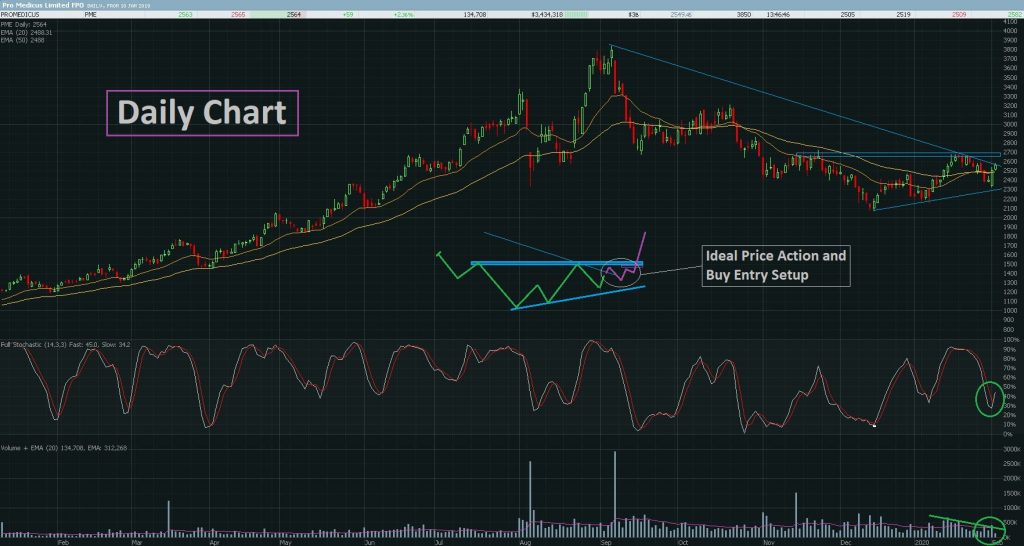1024x546 pixels.
Task: Click the 2505 value in quote row
Action: pyautogui.click(x=848, y=14)
